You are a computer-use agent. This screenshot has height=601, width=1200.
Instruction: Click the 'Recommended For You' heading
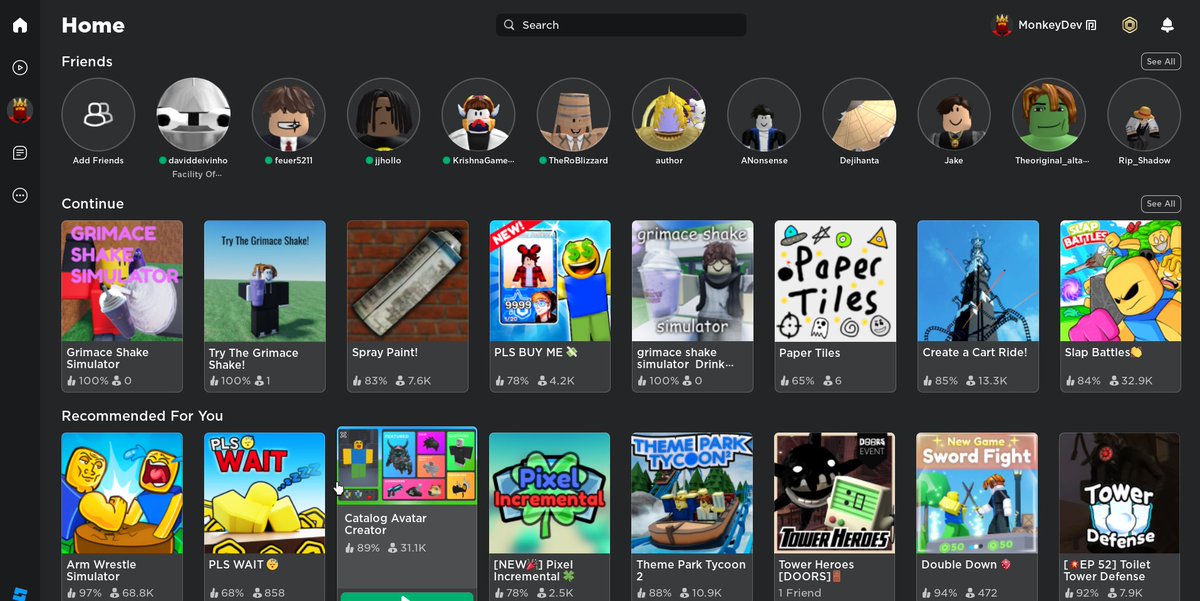click(142, 416)
